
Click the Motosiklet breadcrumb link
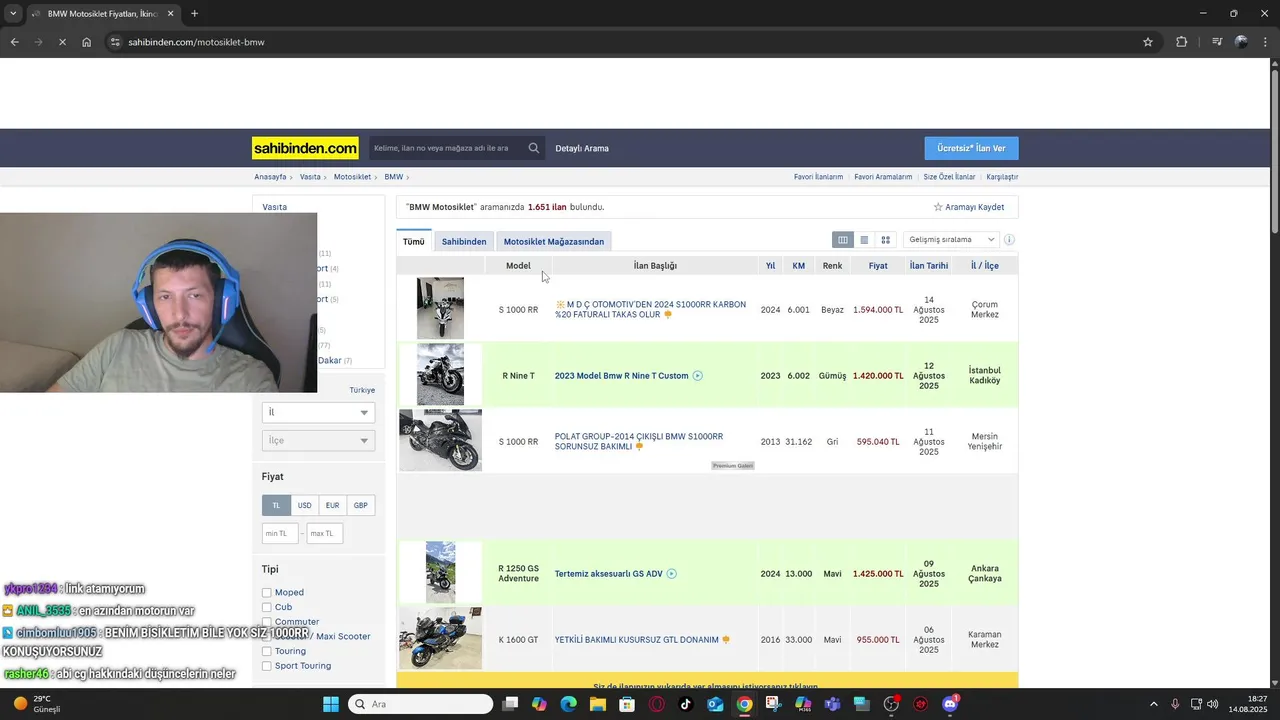pyautogui.click(x=352, y=177)
